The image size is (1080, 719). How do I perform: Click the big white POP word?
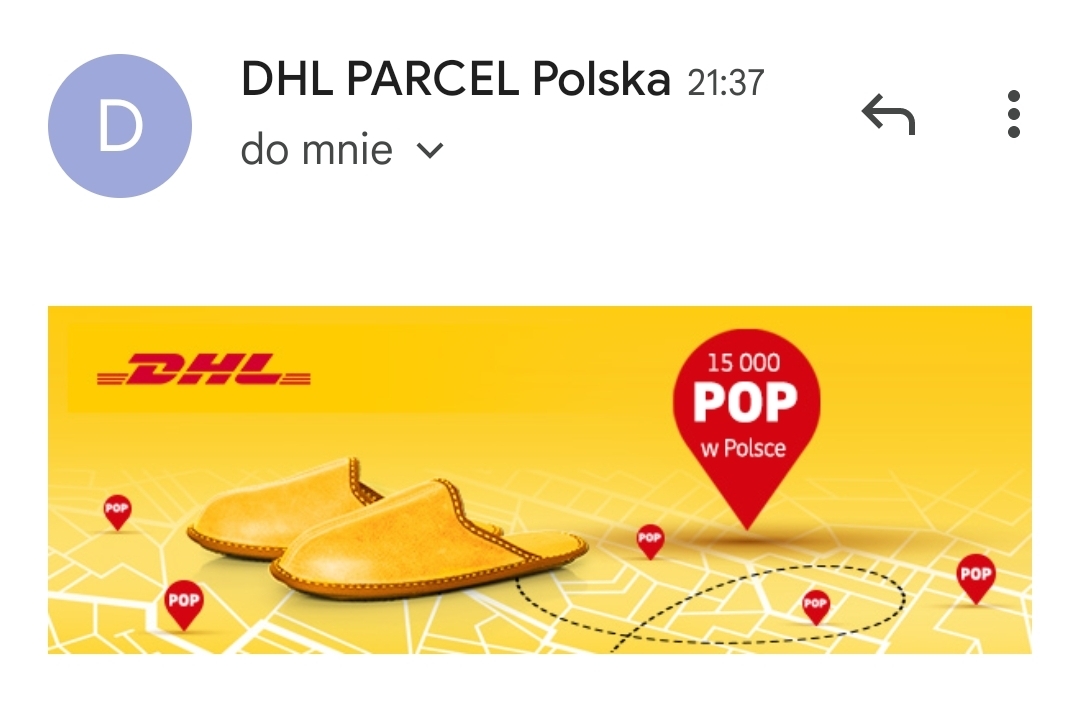pos(745,402)
